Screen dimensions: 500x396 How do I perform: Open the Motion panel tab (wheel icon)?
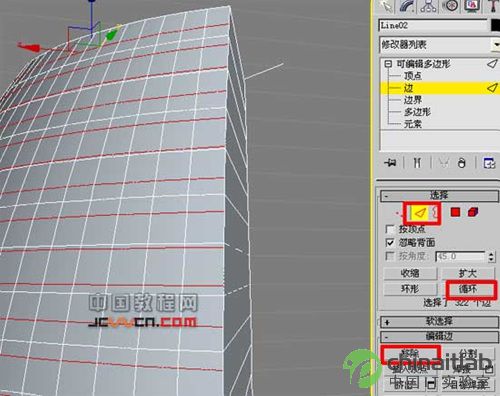(x=450, y=6)
